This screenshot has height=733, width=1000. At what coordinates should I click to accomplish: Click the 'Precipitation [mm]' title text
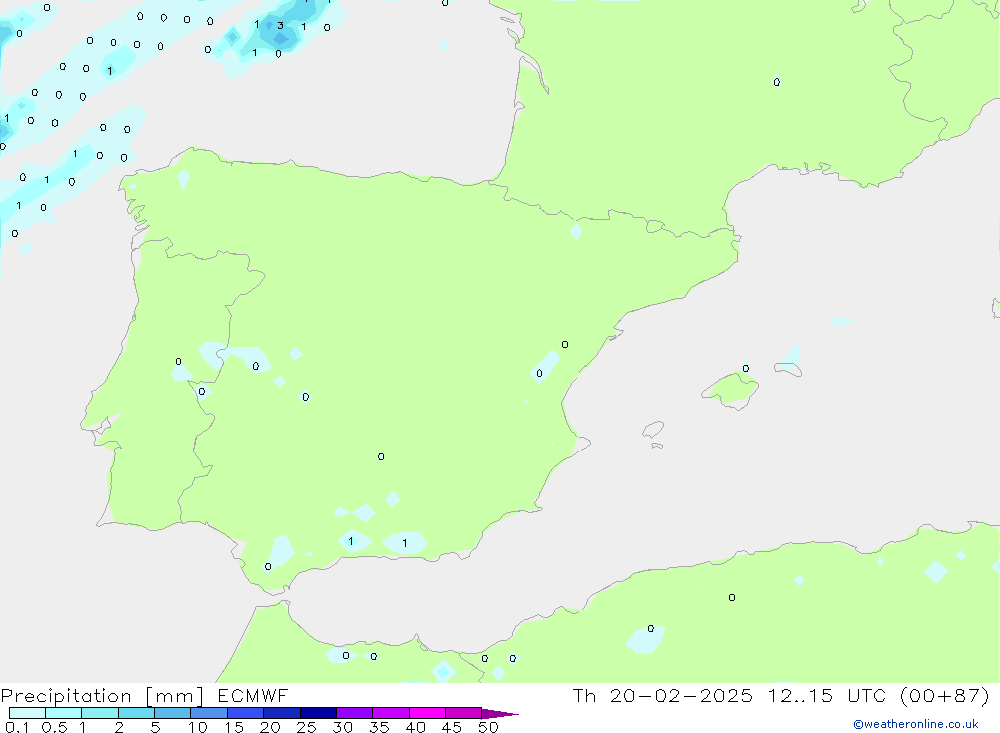click(102, 696)
